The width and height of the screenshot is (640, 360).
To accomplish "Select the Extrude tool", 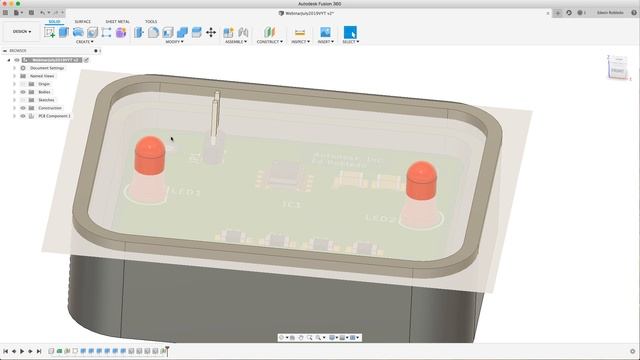I will point(64,32).
